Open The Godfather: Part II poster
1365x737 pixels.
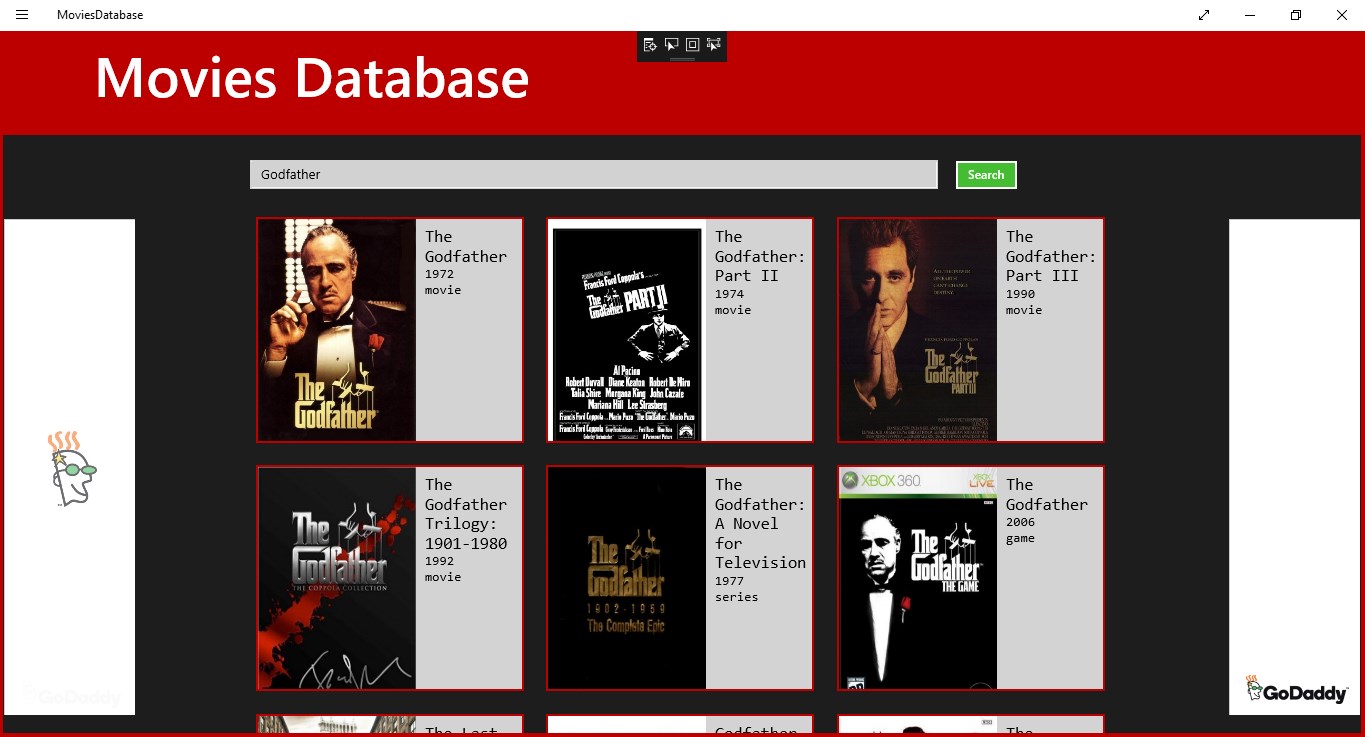(x=627, y=330)
